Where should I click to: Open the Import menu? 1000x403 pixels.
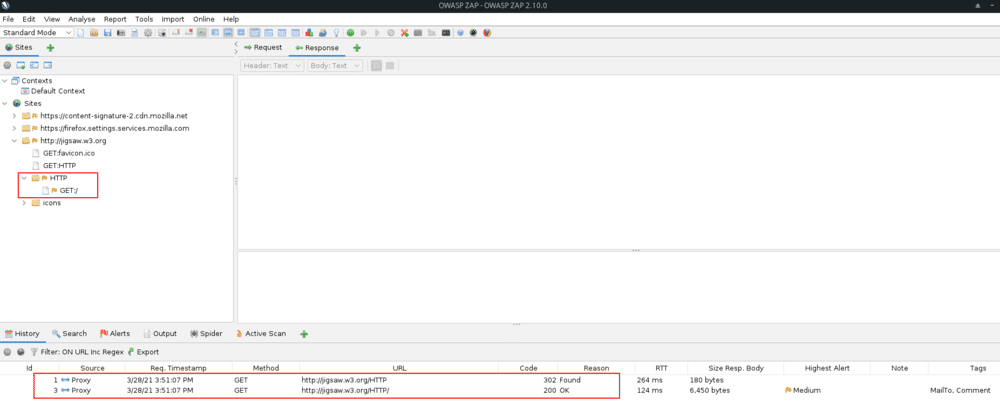click(173, 19)
